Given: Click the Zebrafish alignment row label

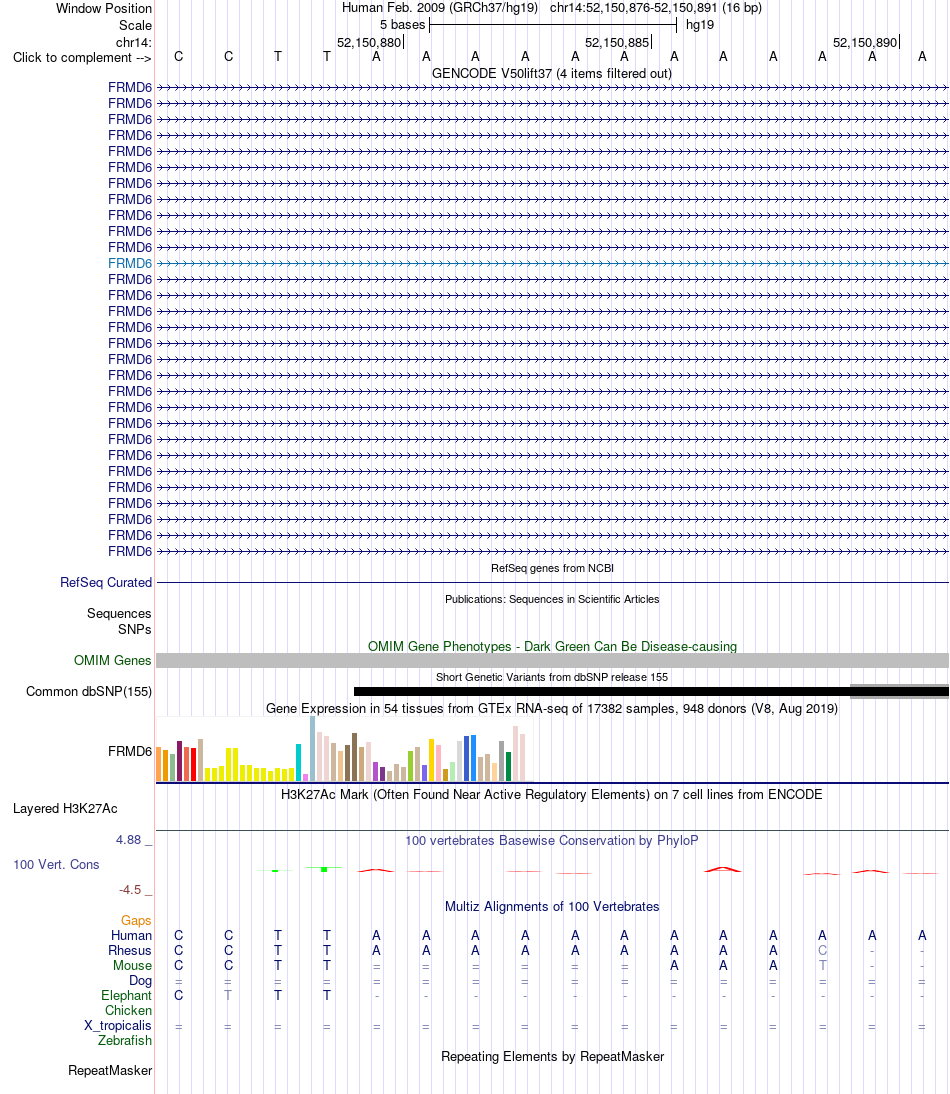Looking at the screenshot, I should pyautogui.click(x=125, y=1040).
